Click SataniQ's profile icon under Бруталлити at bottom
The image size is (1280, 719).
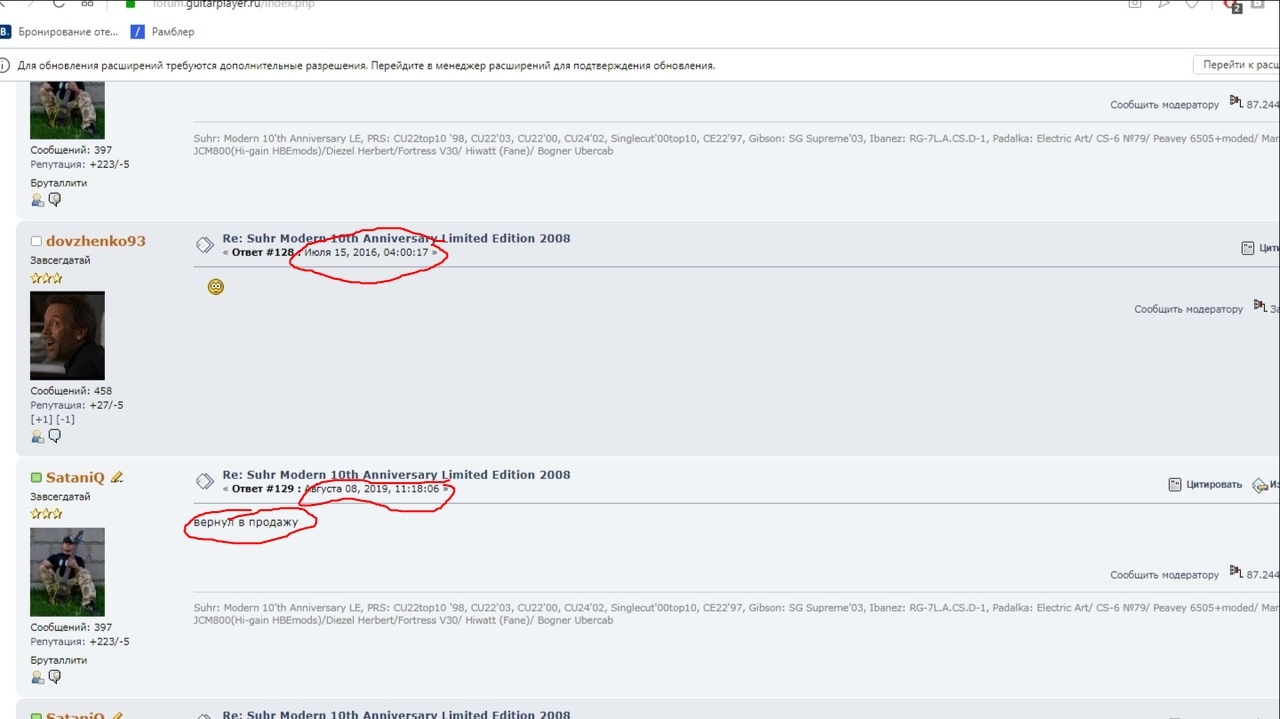38,677
